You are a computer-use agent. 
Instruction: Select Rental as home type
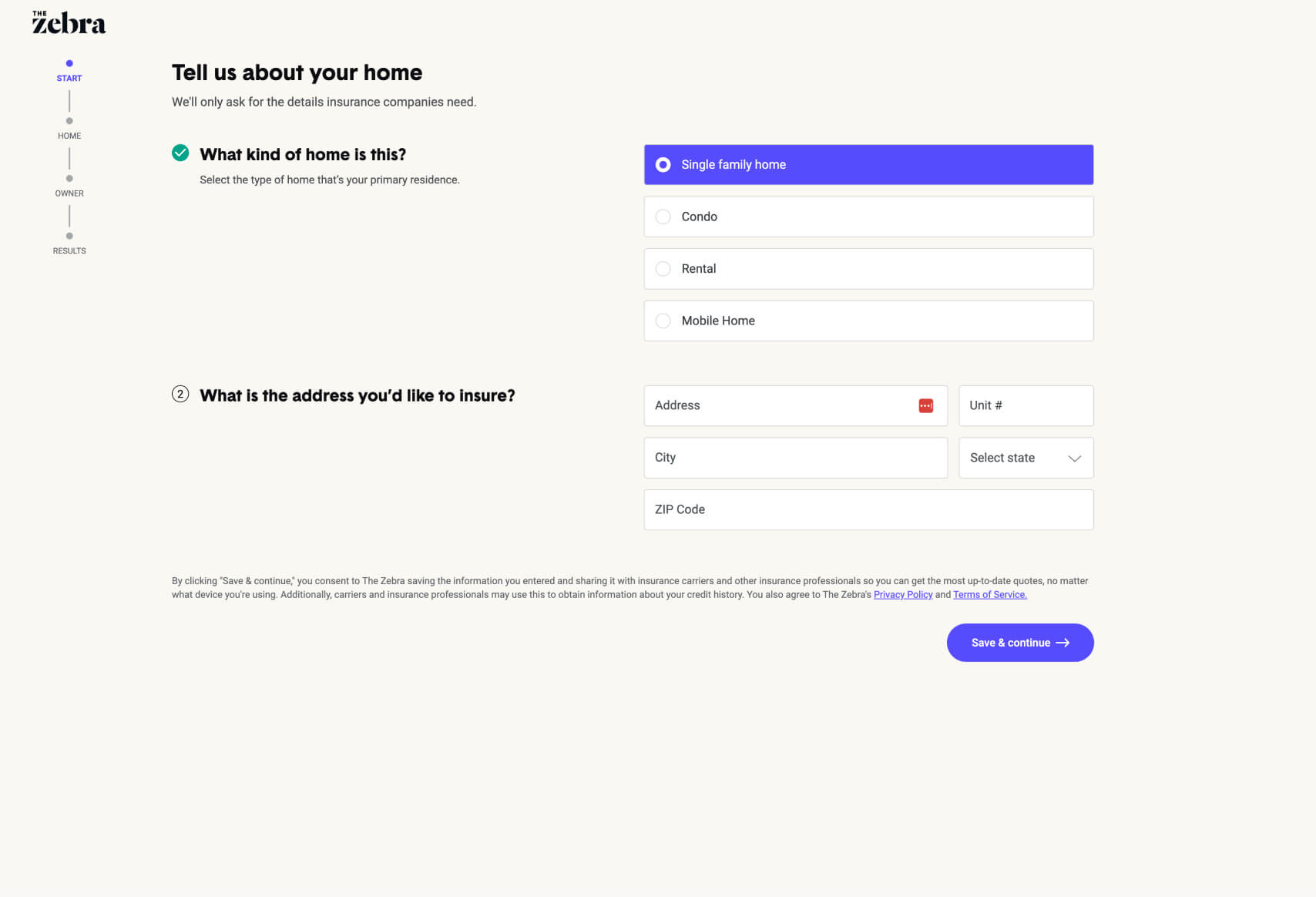(868, 268)
